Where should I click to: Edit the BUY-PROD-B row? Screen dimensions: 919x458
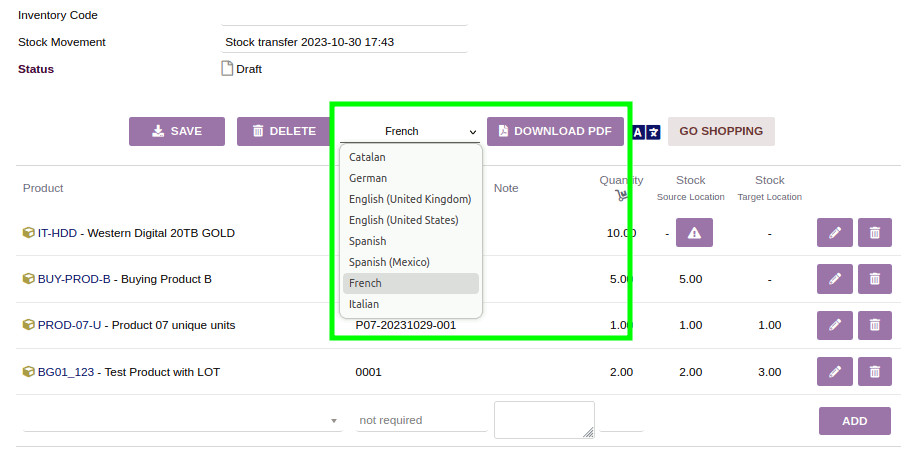[x=835, y=279]
